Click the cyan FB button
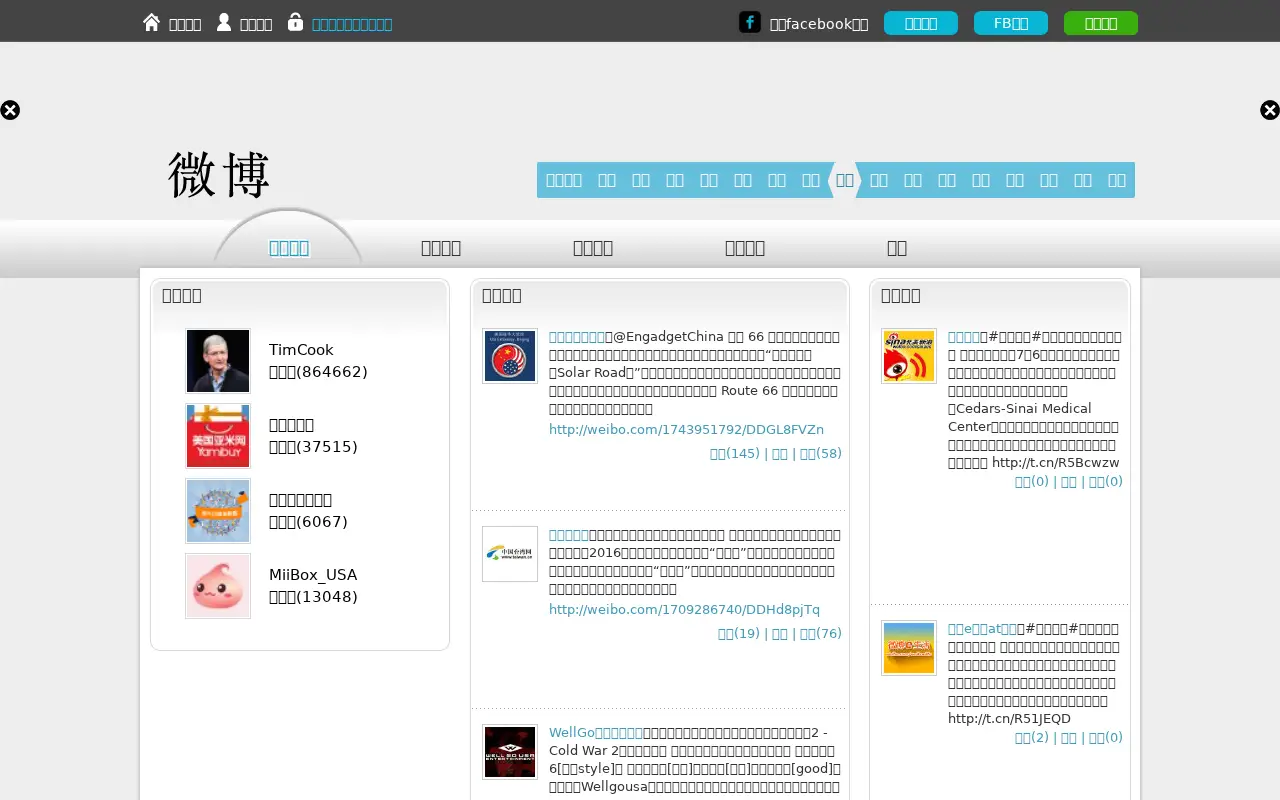Image resolution: width=1280 pixels, height=800 pixels. 1011,23
